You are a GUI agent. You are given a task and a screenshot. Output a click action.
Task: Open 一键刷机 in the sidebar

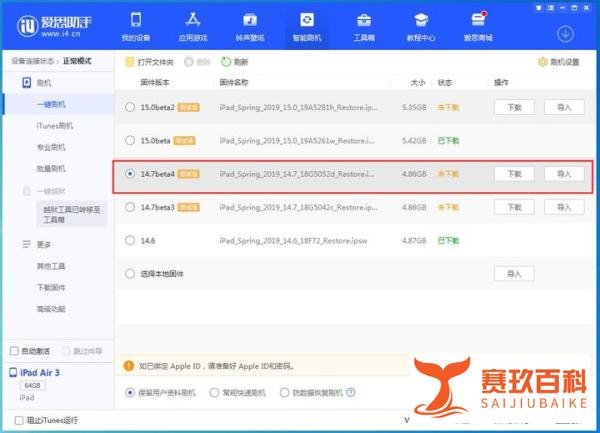point(59,104)
